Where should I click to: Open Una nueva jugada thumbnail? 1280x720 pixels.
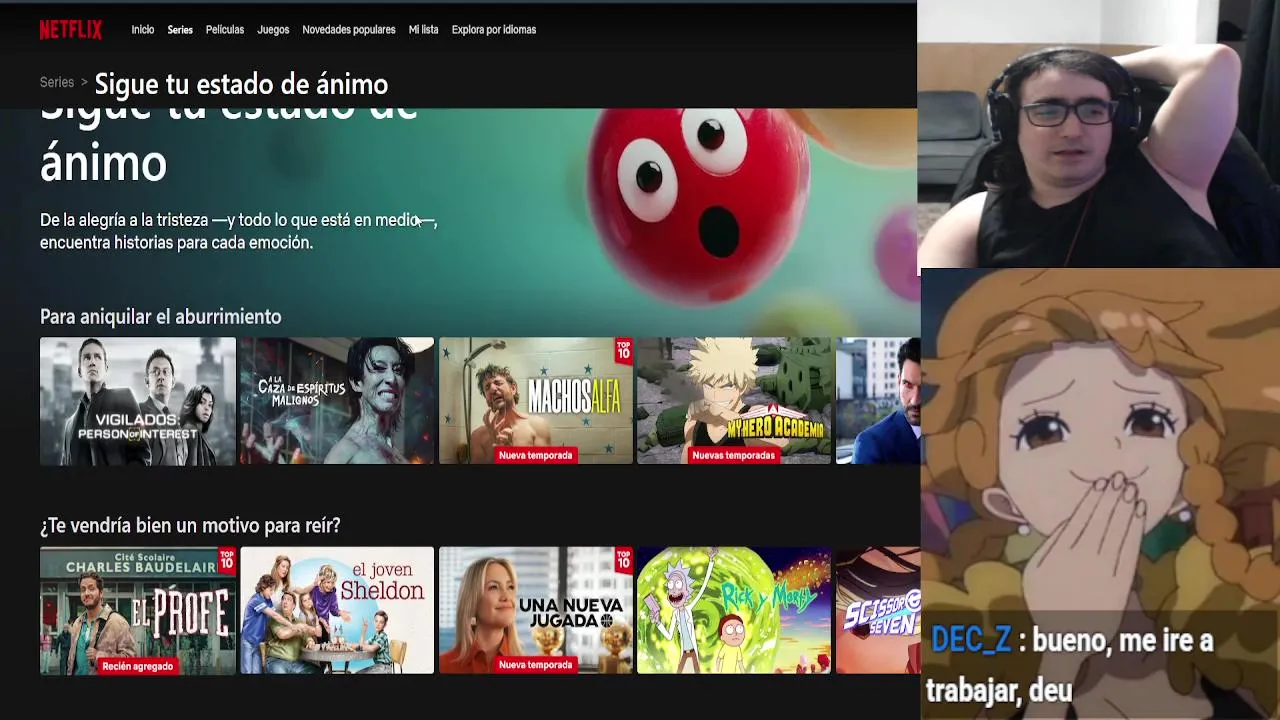pos(536,610)
